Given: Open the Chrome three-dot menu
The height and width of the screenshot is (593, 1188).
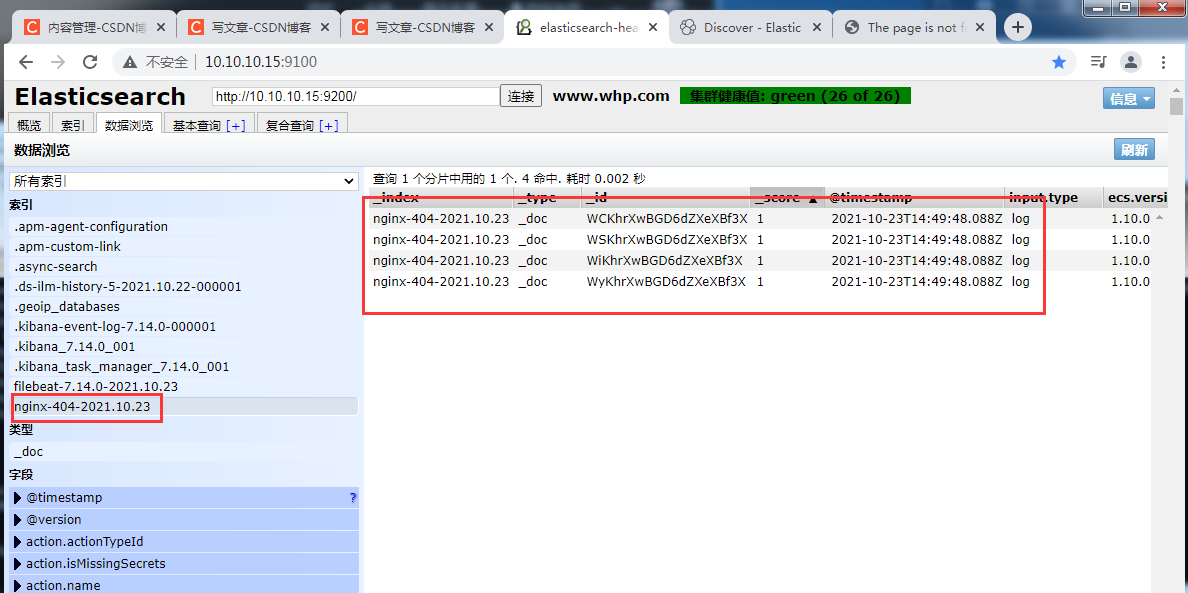Looking at the screenshot, I should (1163, 62).
